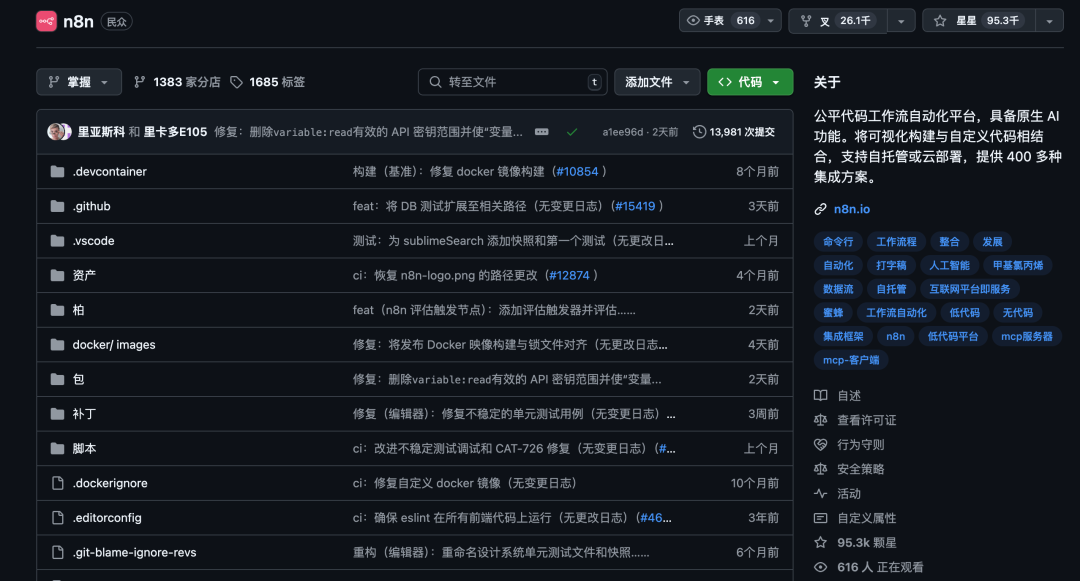Click the 行为守则 heart icon
The width and height of the screenshot is (1080, 581).
(820, 445)
